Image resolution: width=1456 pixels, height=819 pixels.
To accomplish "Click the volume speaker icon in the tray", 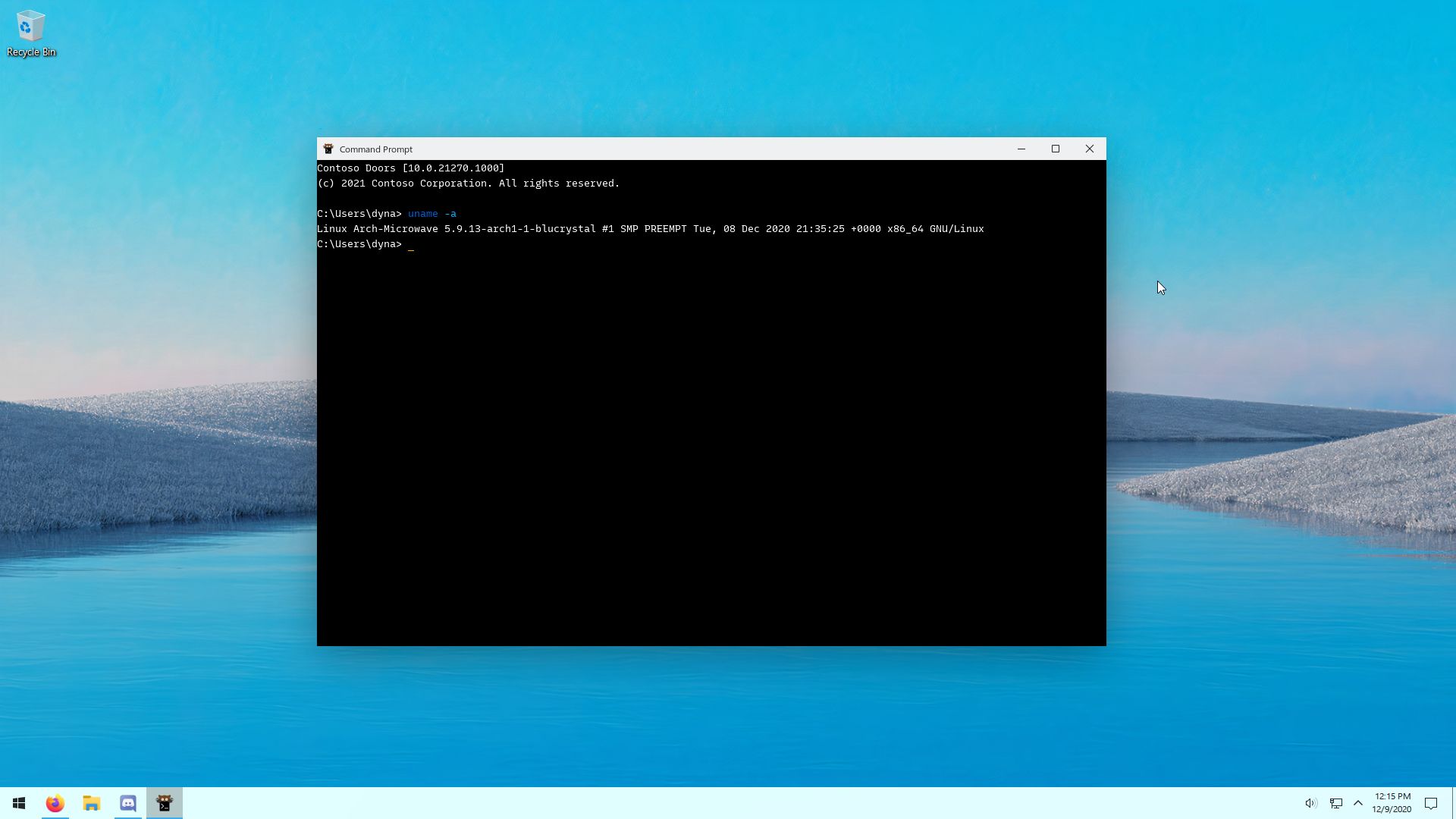I will point(1310,803).
